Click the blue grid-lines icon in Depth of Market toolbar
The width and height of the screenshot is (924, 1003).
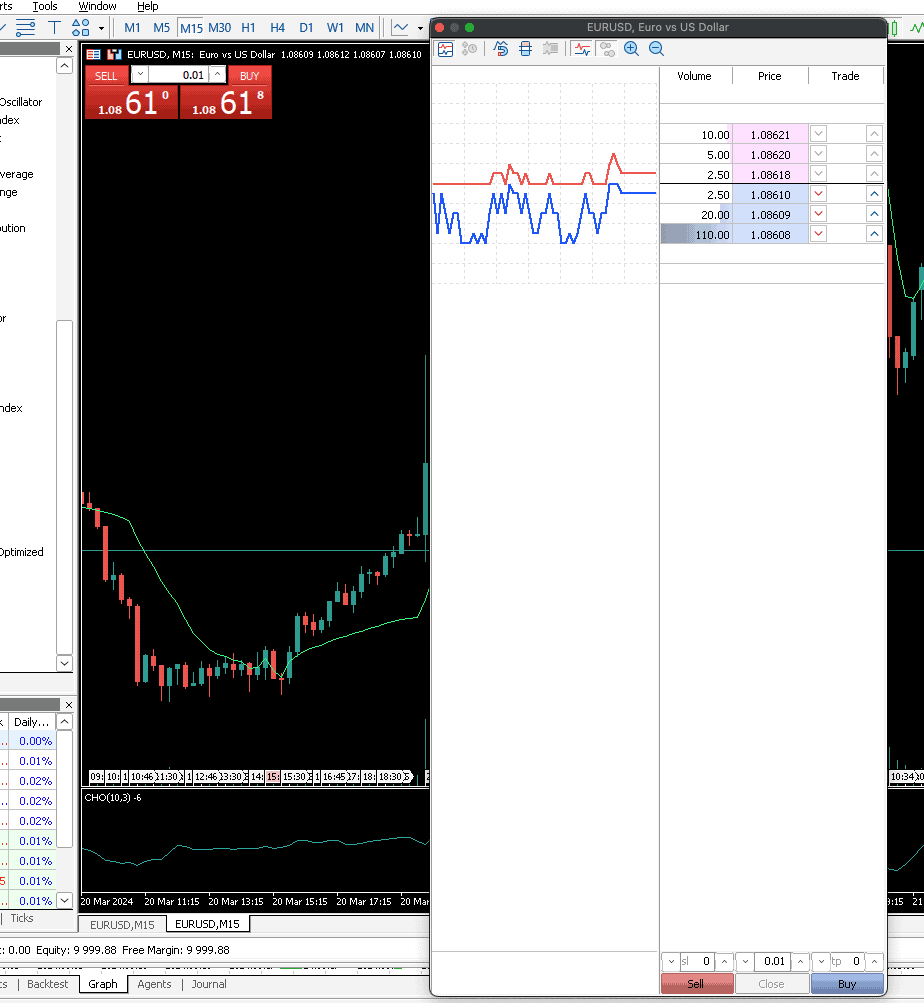[525, 49]
